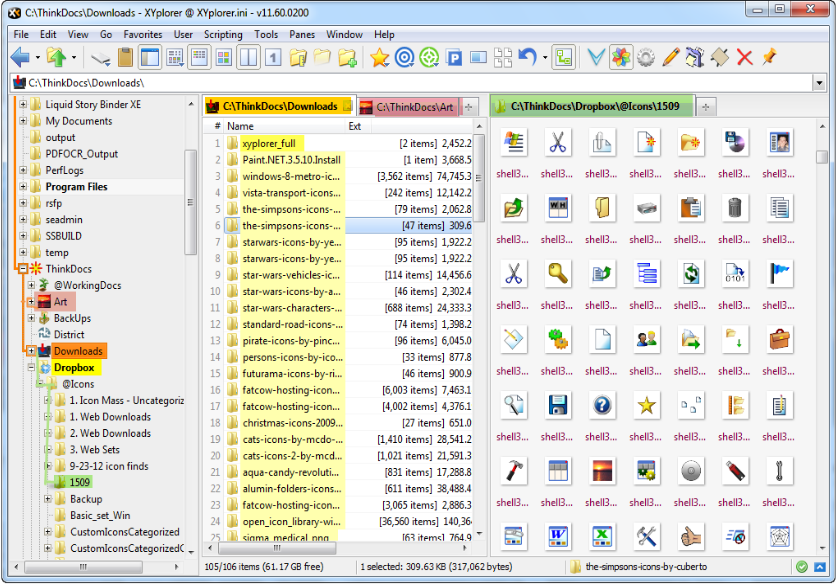Click the clipboard paste icon
836x584 pixels.
tap(125, 57)
